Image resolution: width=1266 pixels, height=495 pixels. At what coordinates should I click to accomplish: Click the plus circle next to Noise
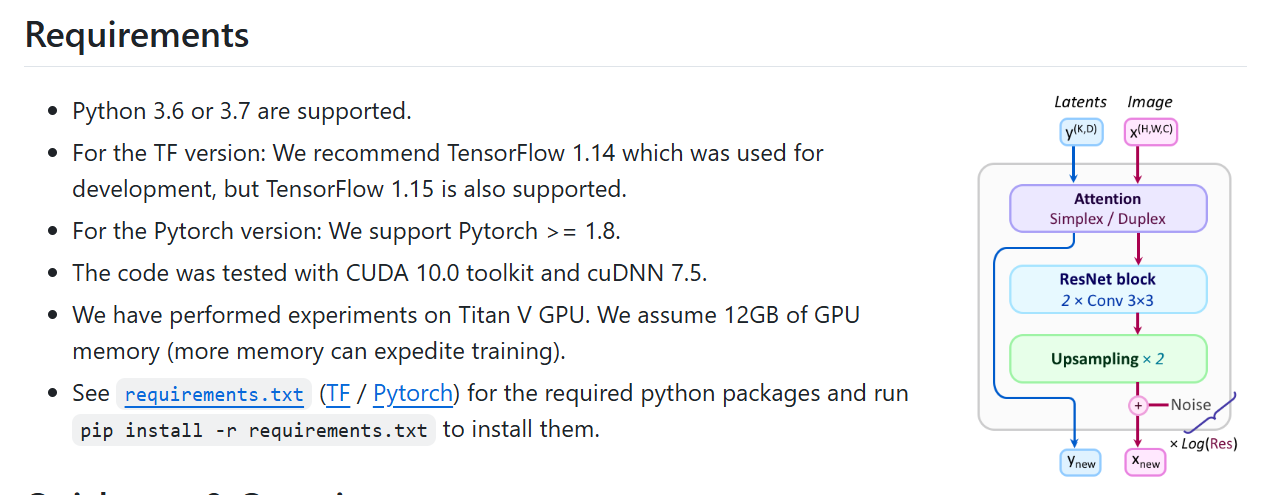click(1137, 405)
